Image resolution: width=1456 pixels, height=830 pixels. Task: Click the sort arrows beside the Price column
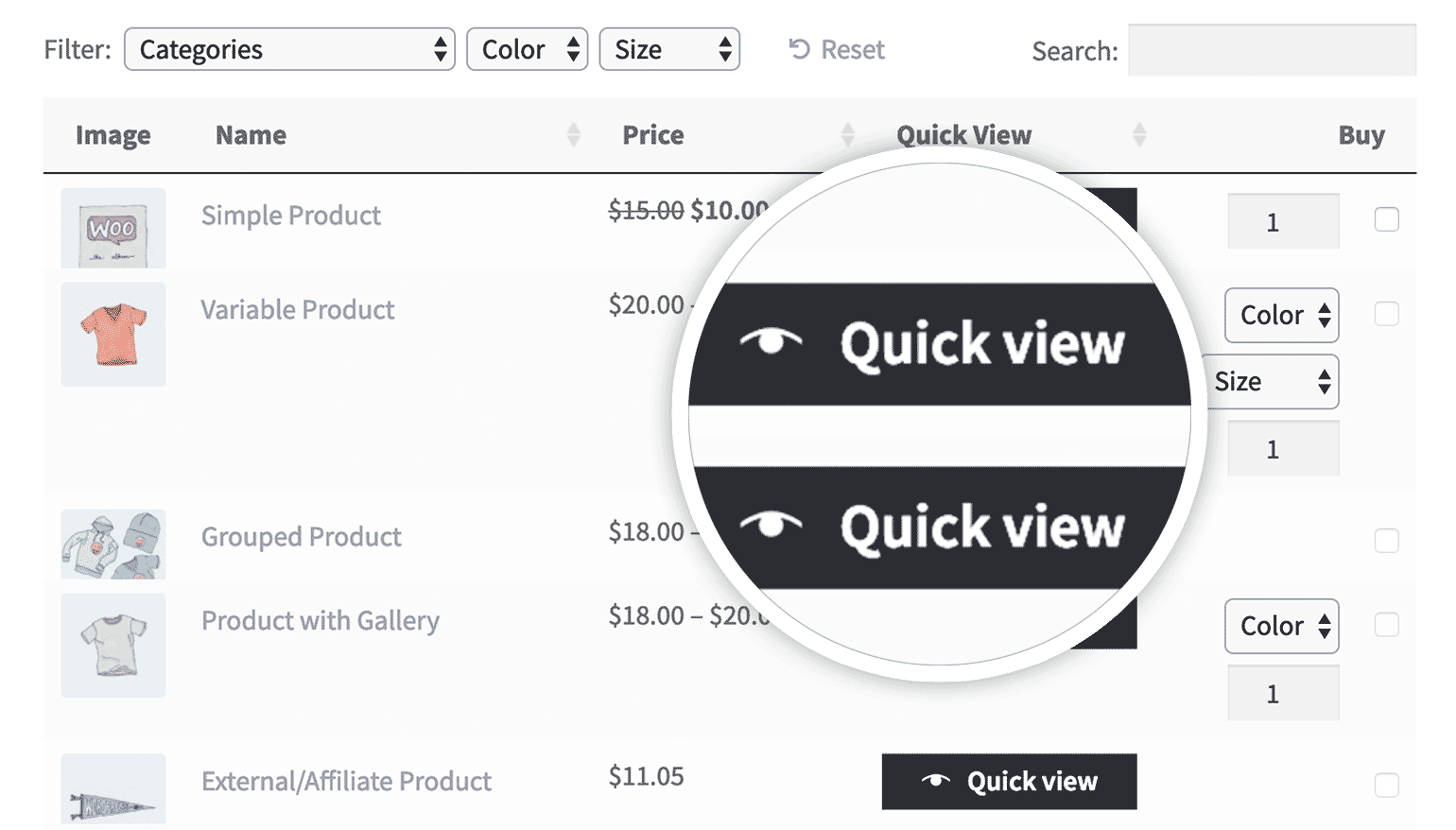click(x=847, y=135)
